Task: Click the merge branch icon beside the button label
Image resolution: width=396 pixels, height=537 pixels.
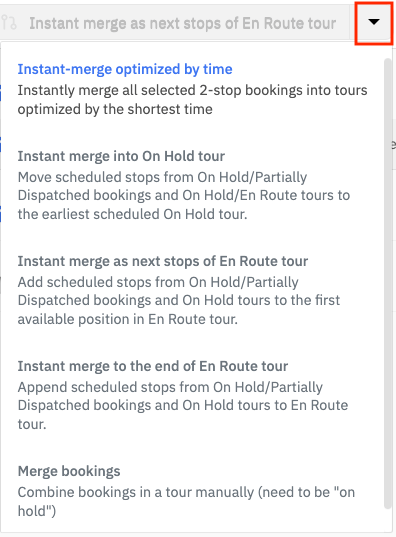Action: 9,23
